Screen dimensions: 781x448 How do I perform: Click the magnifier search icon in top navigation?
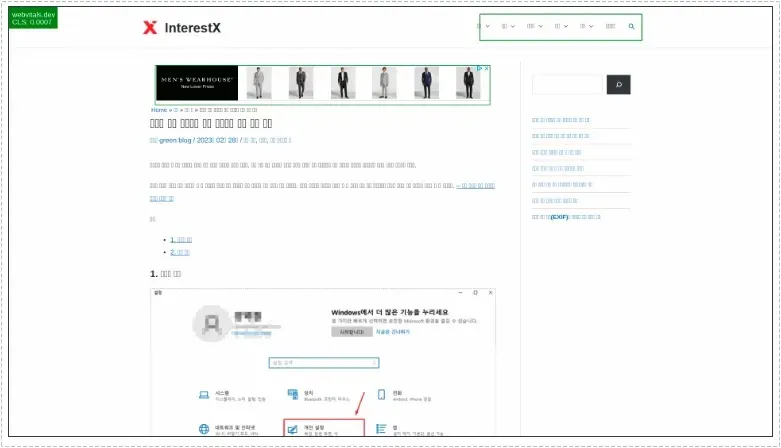point(632,26)
